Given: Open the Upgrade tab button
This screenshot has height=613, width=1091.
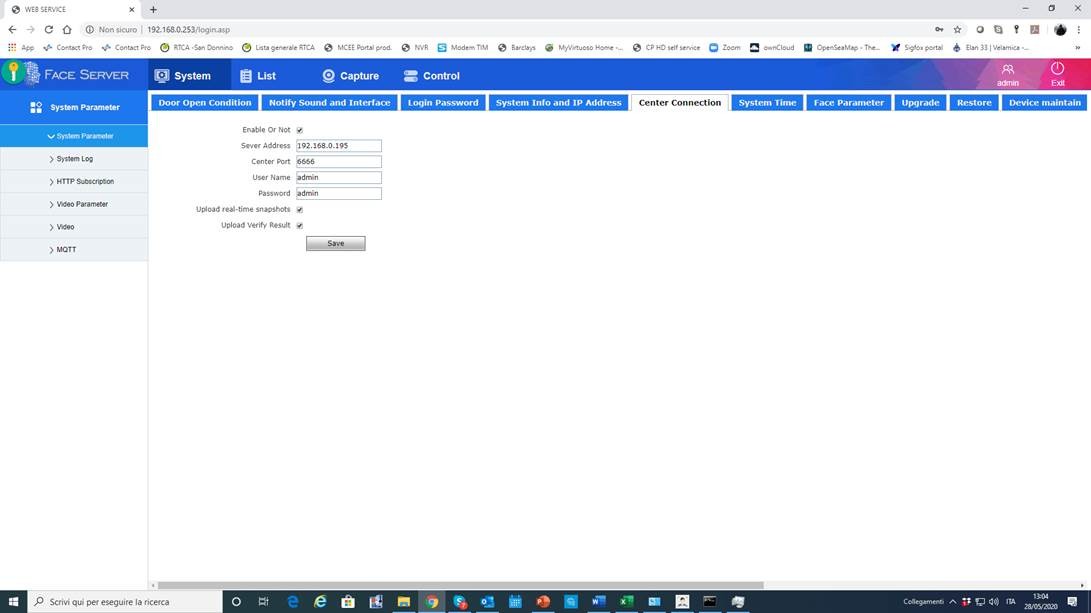Looking at the screenshot, I should click(x=920, y=103).
